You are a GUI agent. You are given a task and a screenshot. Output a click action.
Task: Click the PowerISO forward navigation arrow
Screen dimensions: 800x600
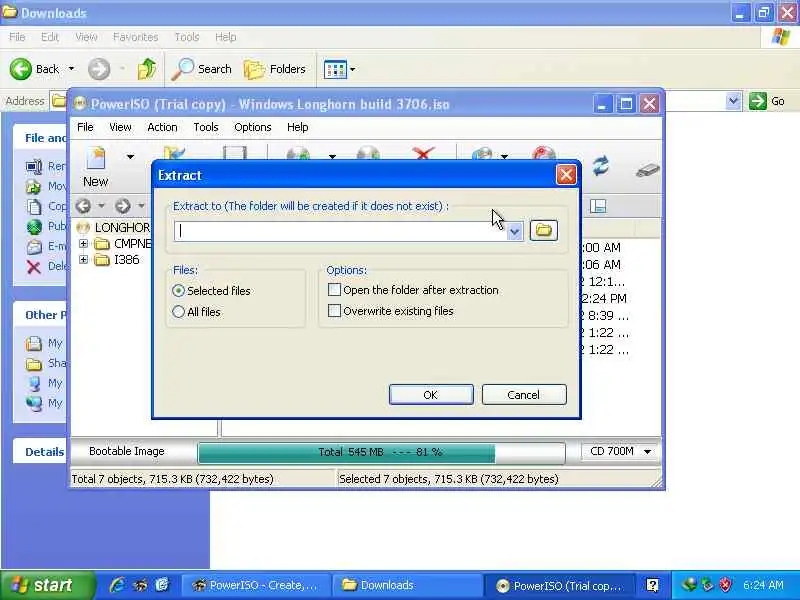(122, 206)
